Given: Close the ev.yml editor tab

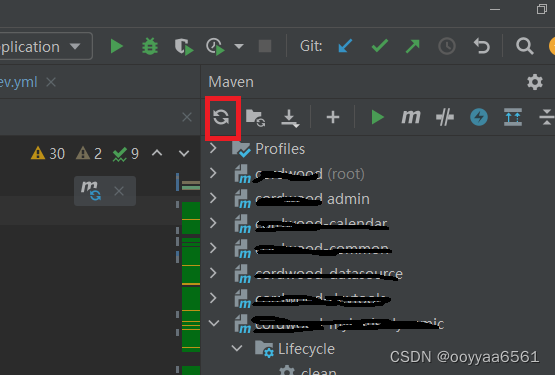Looking at the screenshot, I should pos(51,83).
